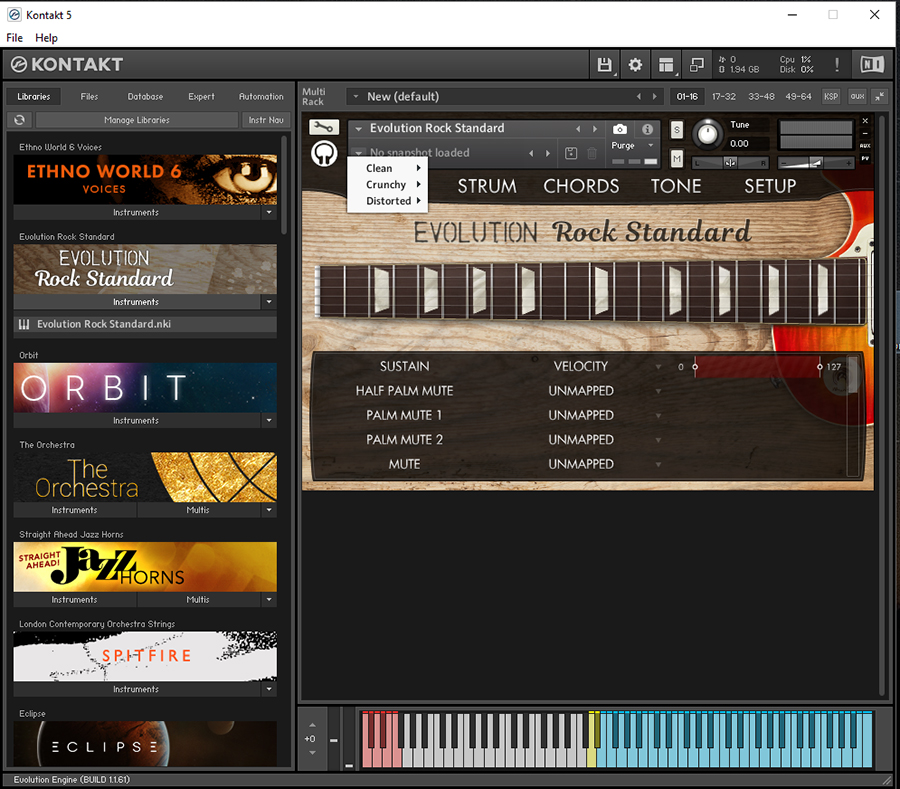
Task: Open instrument edit mode with wrench icon
Action: [324, 127]
